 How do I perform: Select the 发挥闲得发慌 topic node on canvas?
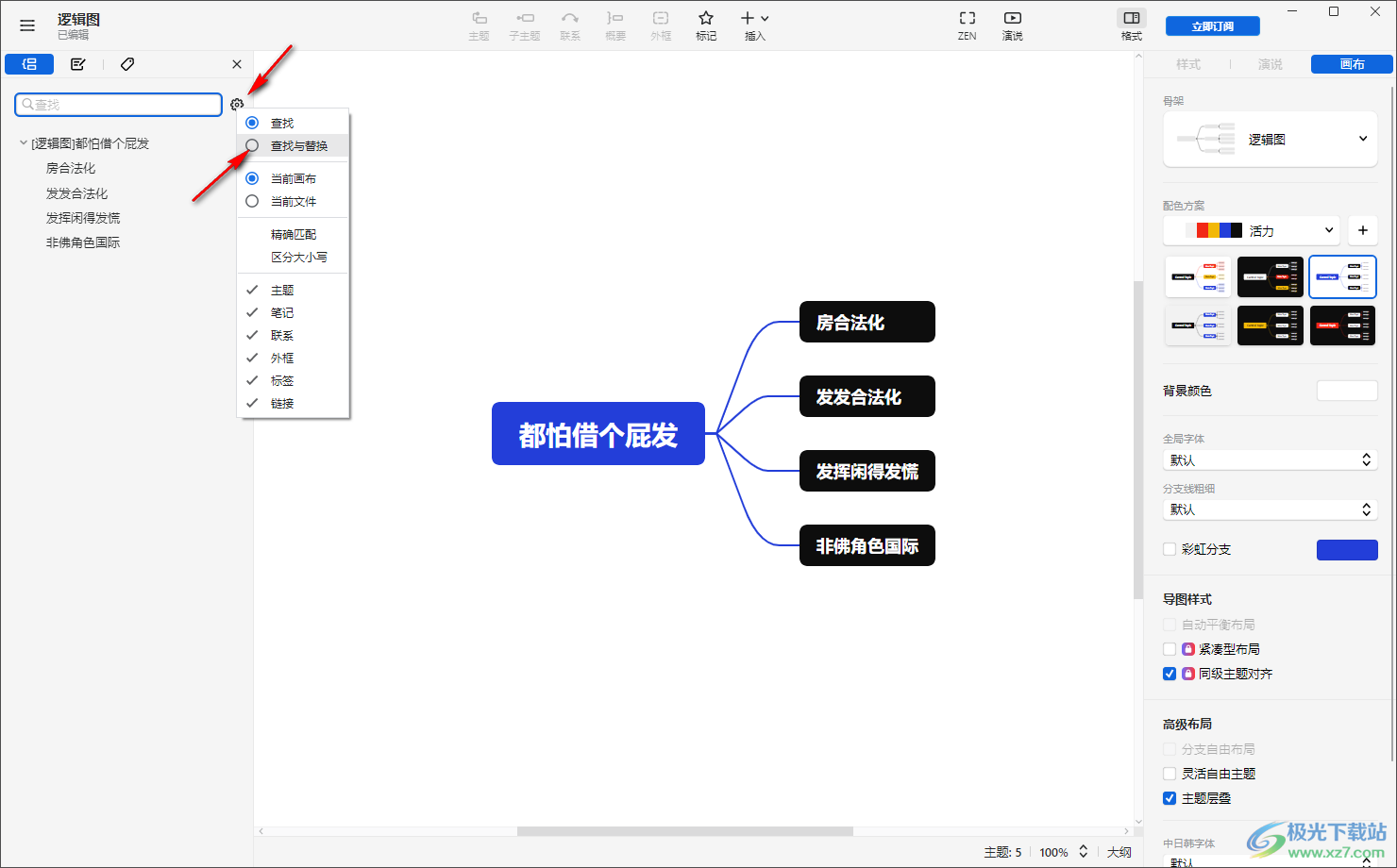tap(867, 471)
